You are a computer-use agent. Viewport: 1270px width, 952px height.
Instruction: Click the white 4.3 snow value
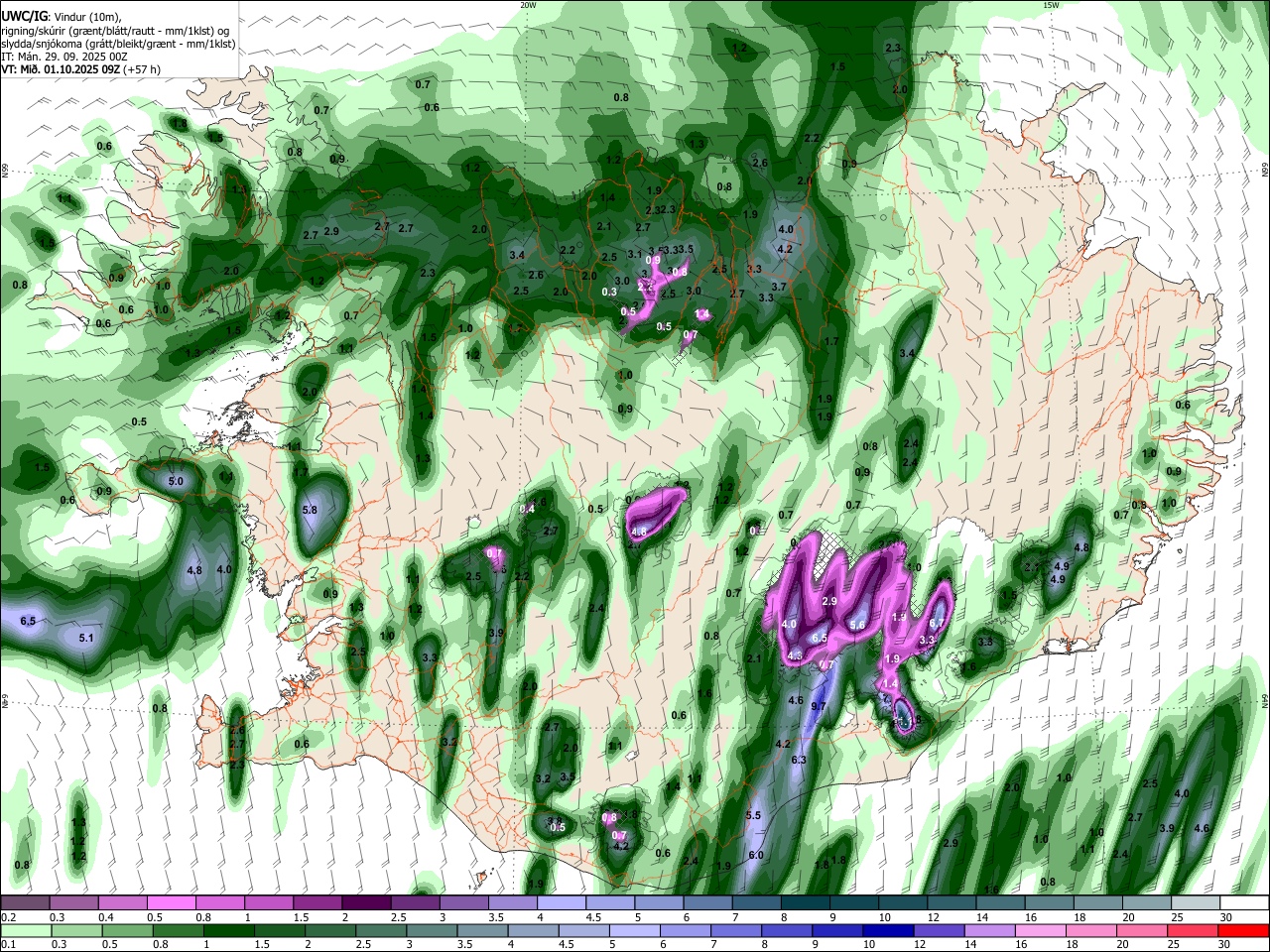[x=795, y=655]
